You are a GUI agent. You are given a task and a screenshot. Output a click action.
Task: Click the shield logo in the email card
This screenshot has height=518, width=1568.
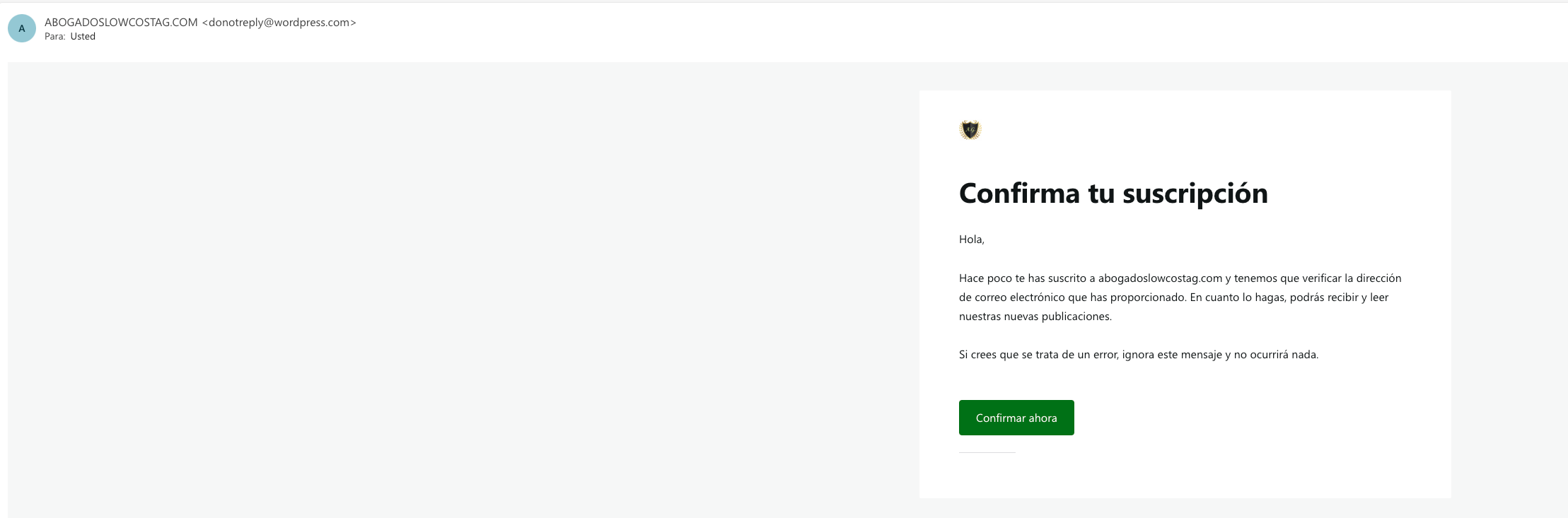click(x=970, y=130)
